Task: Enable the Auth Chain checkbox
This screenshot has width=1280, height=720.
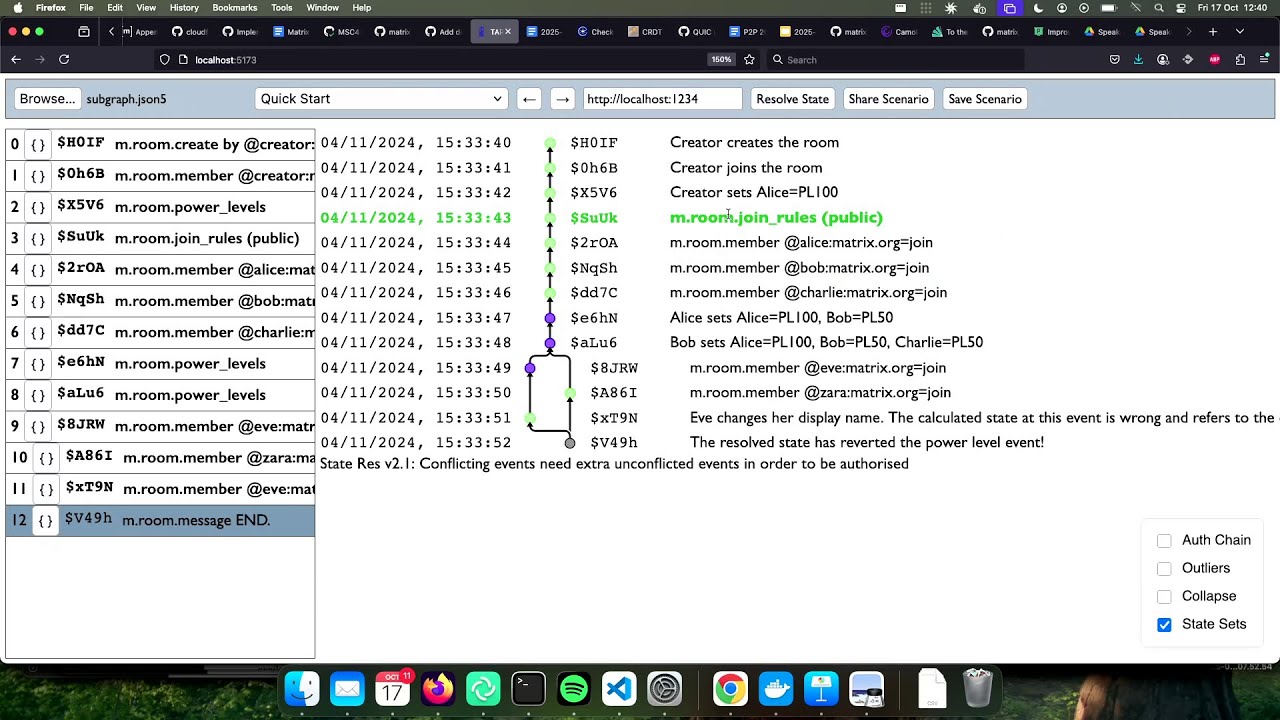Action: click(1164, 541)
